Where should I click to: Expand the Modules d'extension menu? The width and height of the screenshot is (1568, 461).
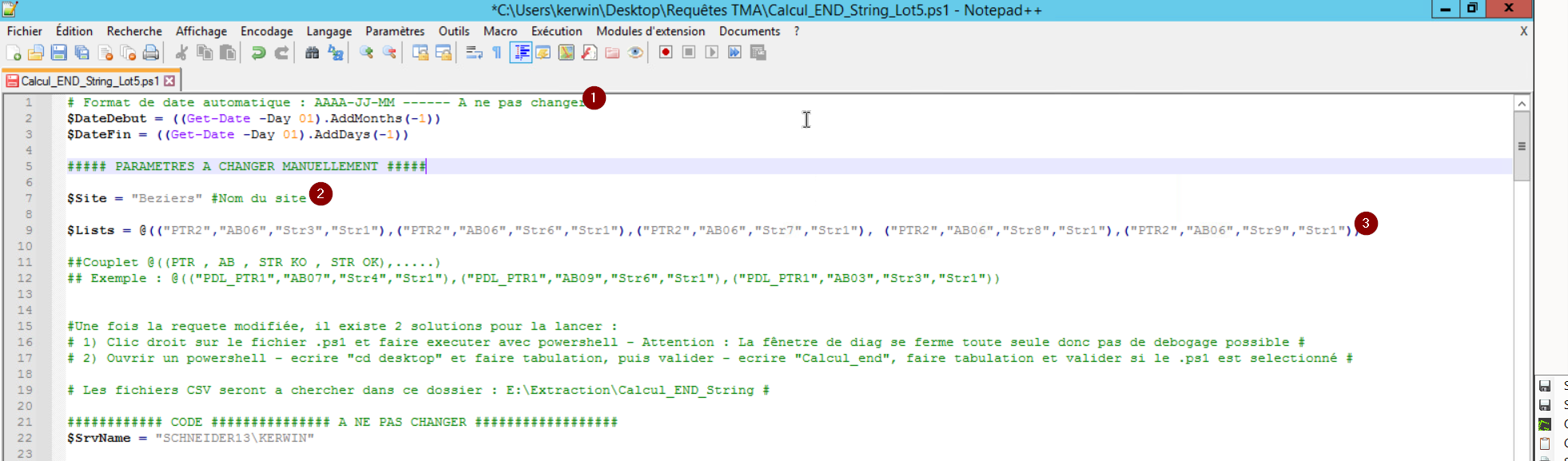coord(651,31)
